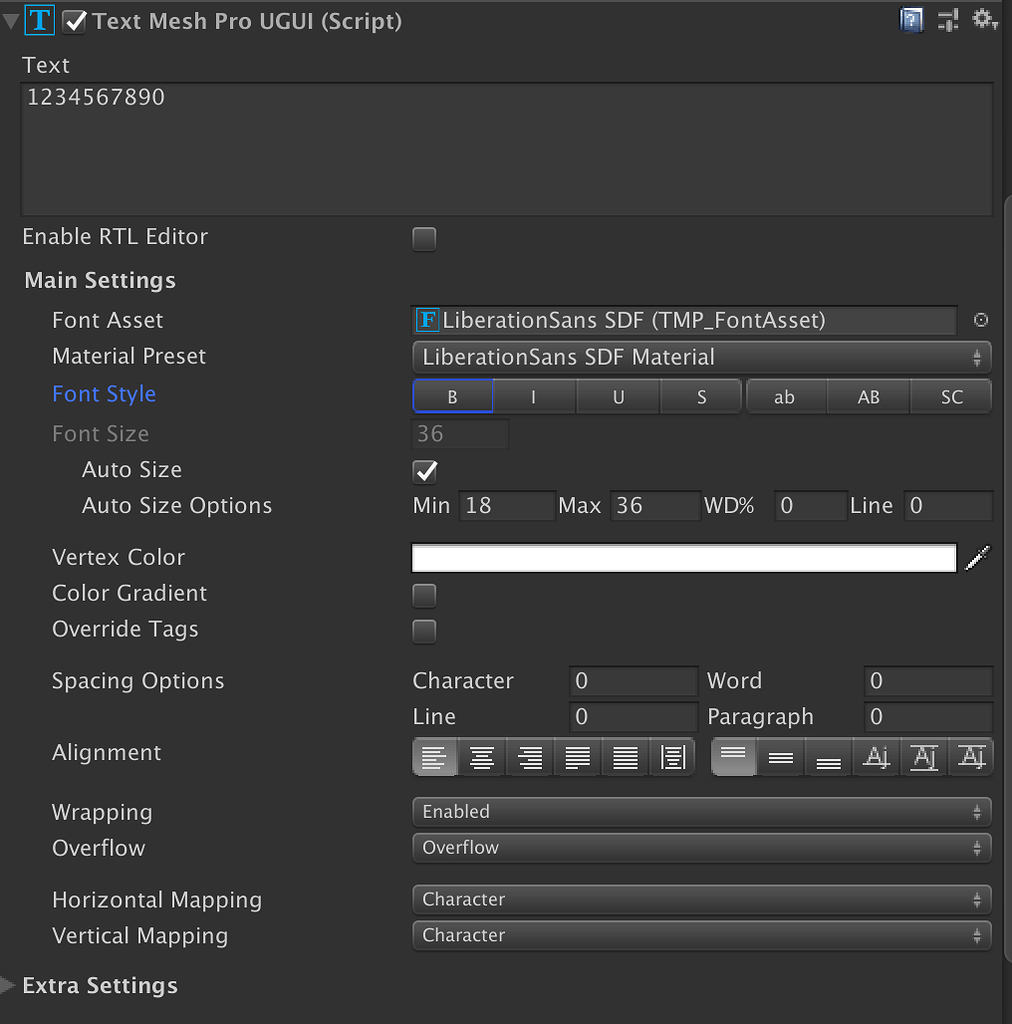Select center horizontal alignment
This screenshot has height=1024, width=1012.
point(481,757)
